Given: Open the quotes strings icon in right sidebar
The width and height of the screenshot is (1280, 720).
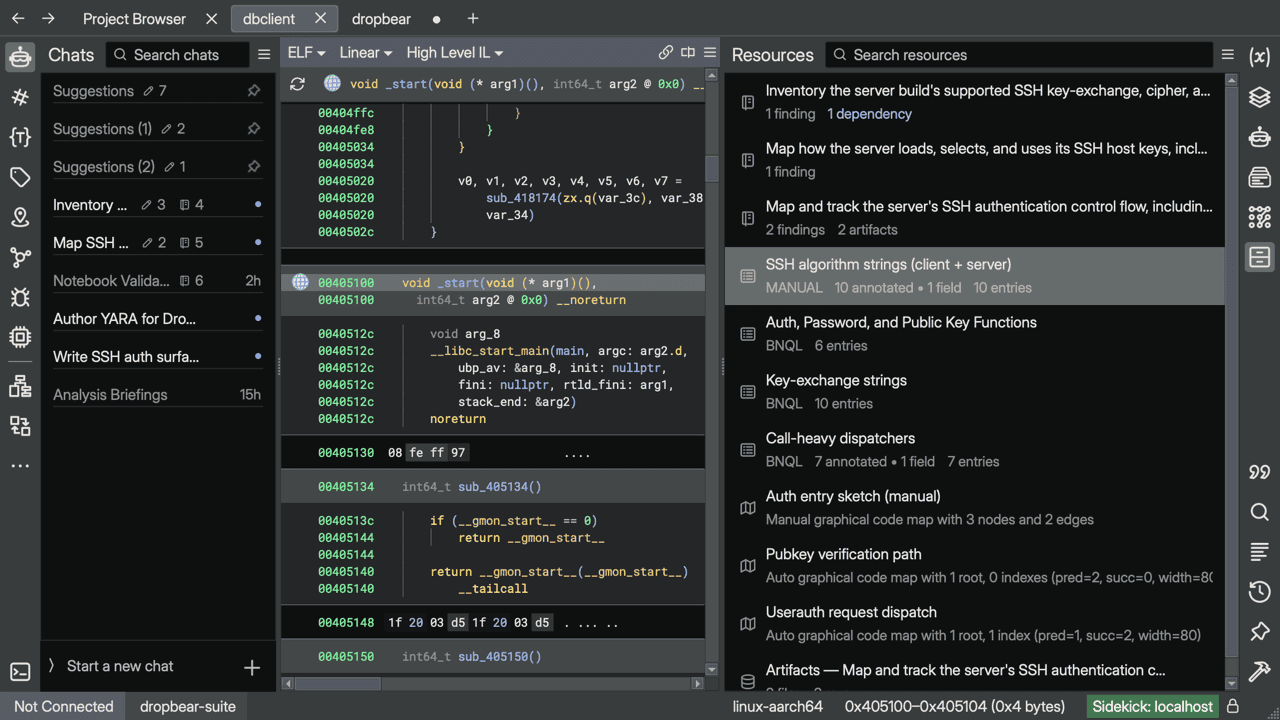Looking at the screenshot, I should 1260,472.
